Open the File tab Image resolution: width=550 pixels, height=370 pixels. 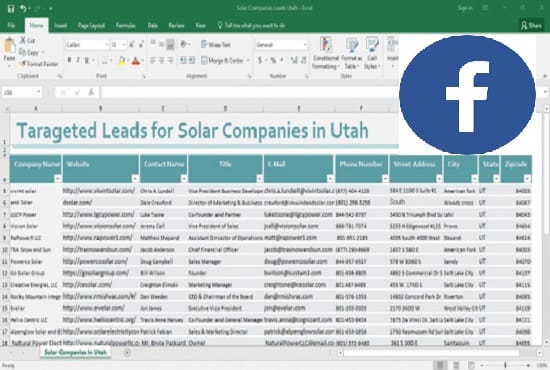click(x=11, y=25)
